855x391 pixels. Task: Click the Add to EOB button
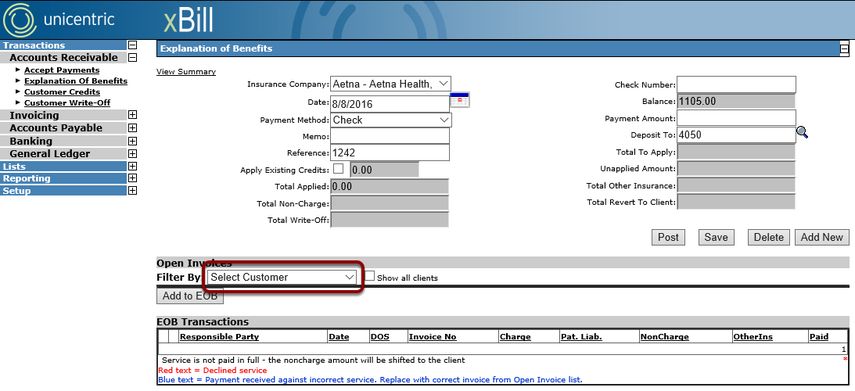[x=190, y=296]
